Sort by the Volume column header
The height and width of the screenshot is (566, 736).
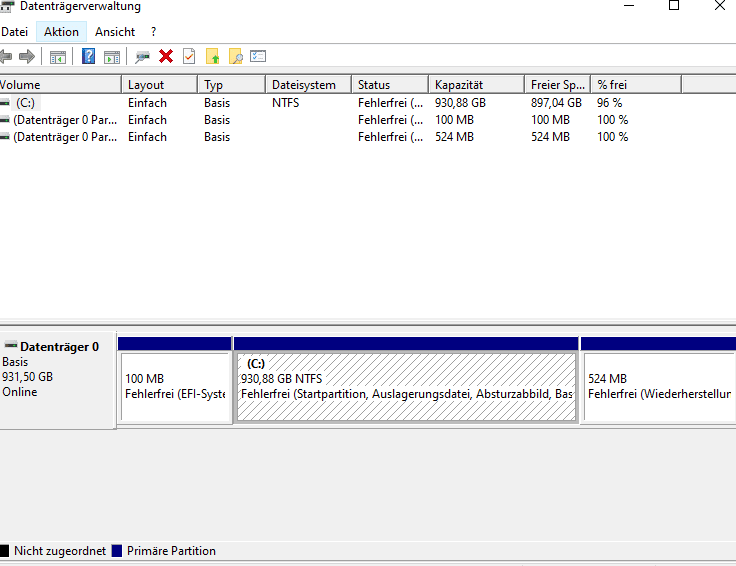click(61, 84)
